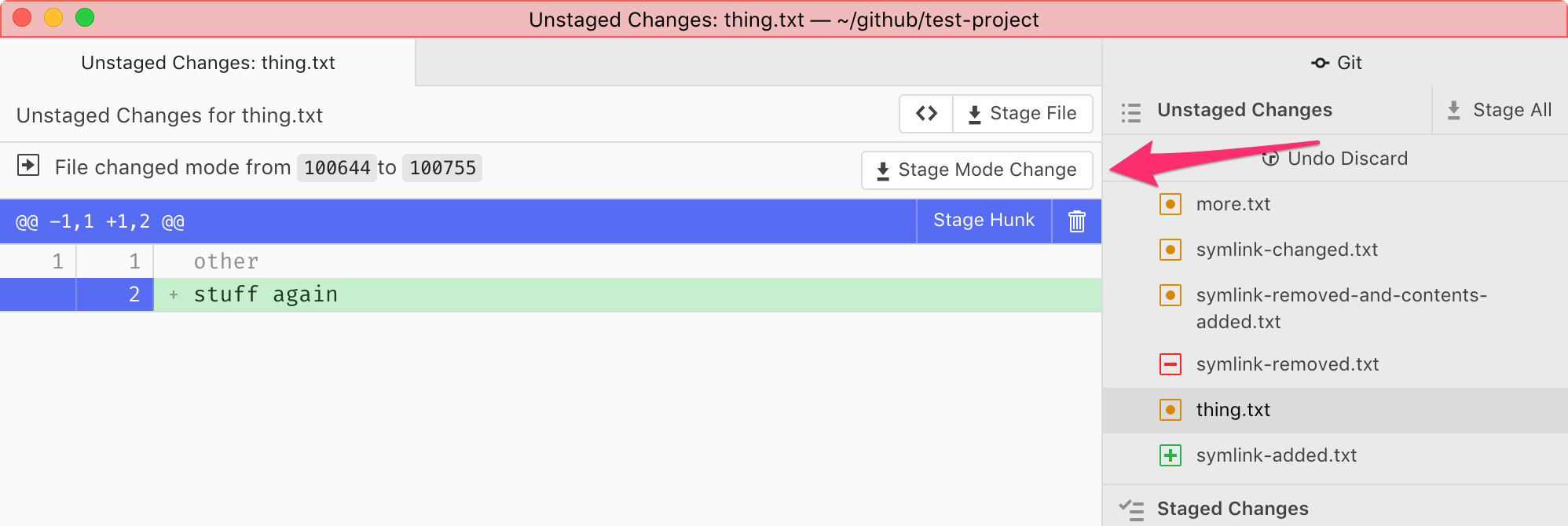The width and height of the screenshot is (1568, 526).
Task: Switch to the Unstaged Changes: thing.txt tab
Action: coord(207,63)
